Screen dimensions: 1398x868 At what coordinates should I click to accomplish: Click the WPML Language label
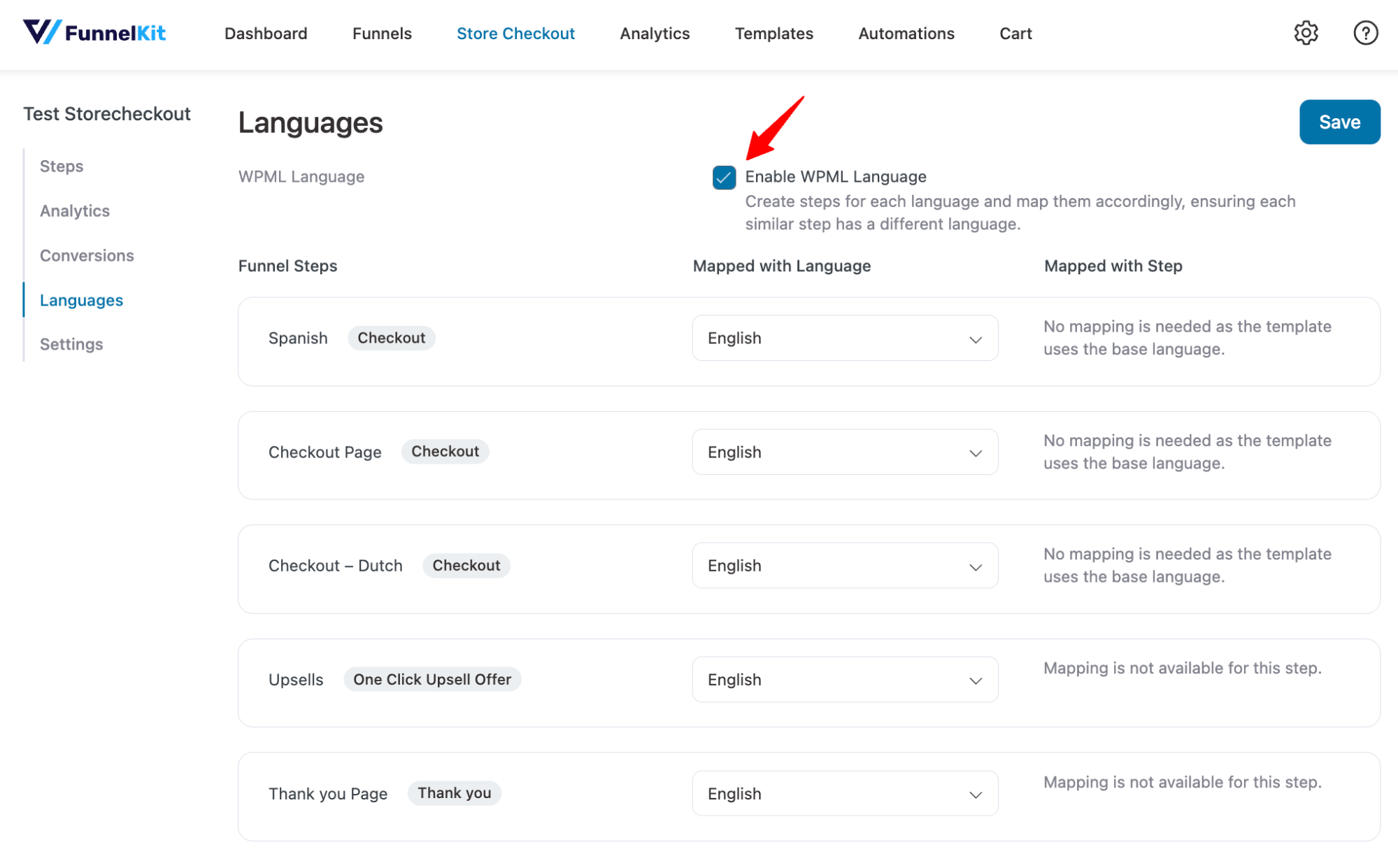point(301,177)
